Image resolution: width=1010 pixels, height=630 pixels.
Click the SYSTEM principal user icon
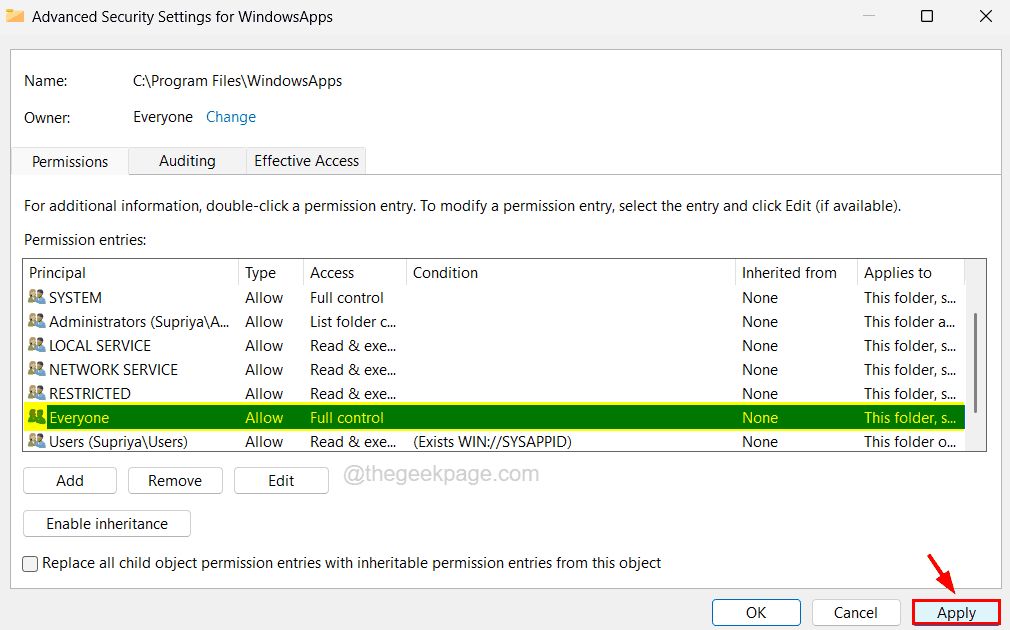point(37,297)
